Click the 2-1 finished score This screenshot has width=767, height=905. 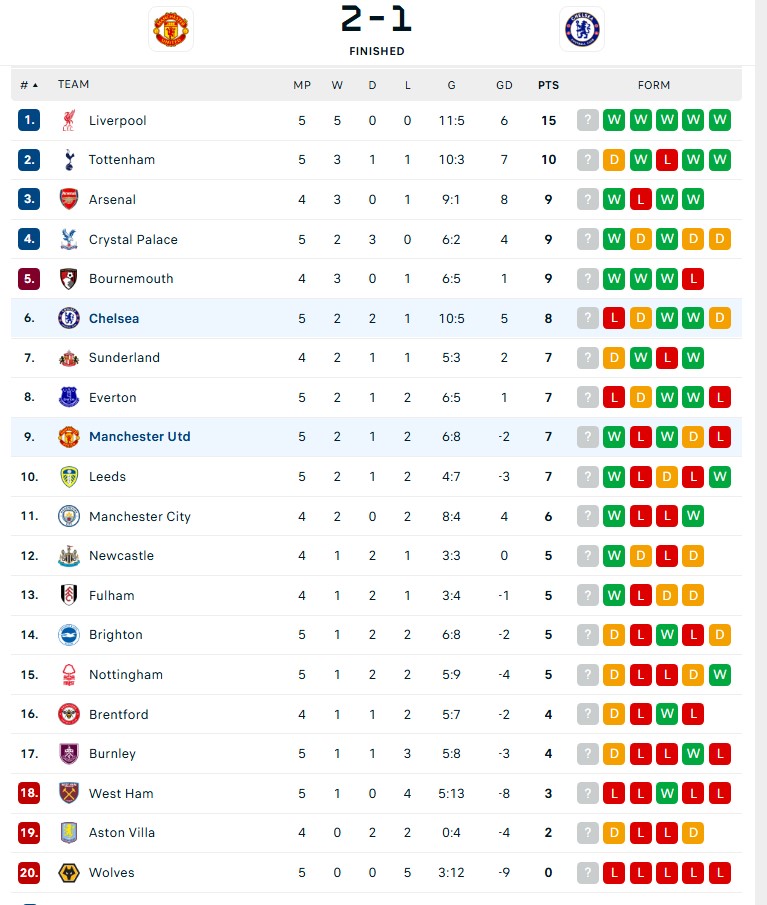pos(376,19)
